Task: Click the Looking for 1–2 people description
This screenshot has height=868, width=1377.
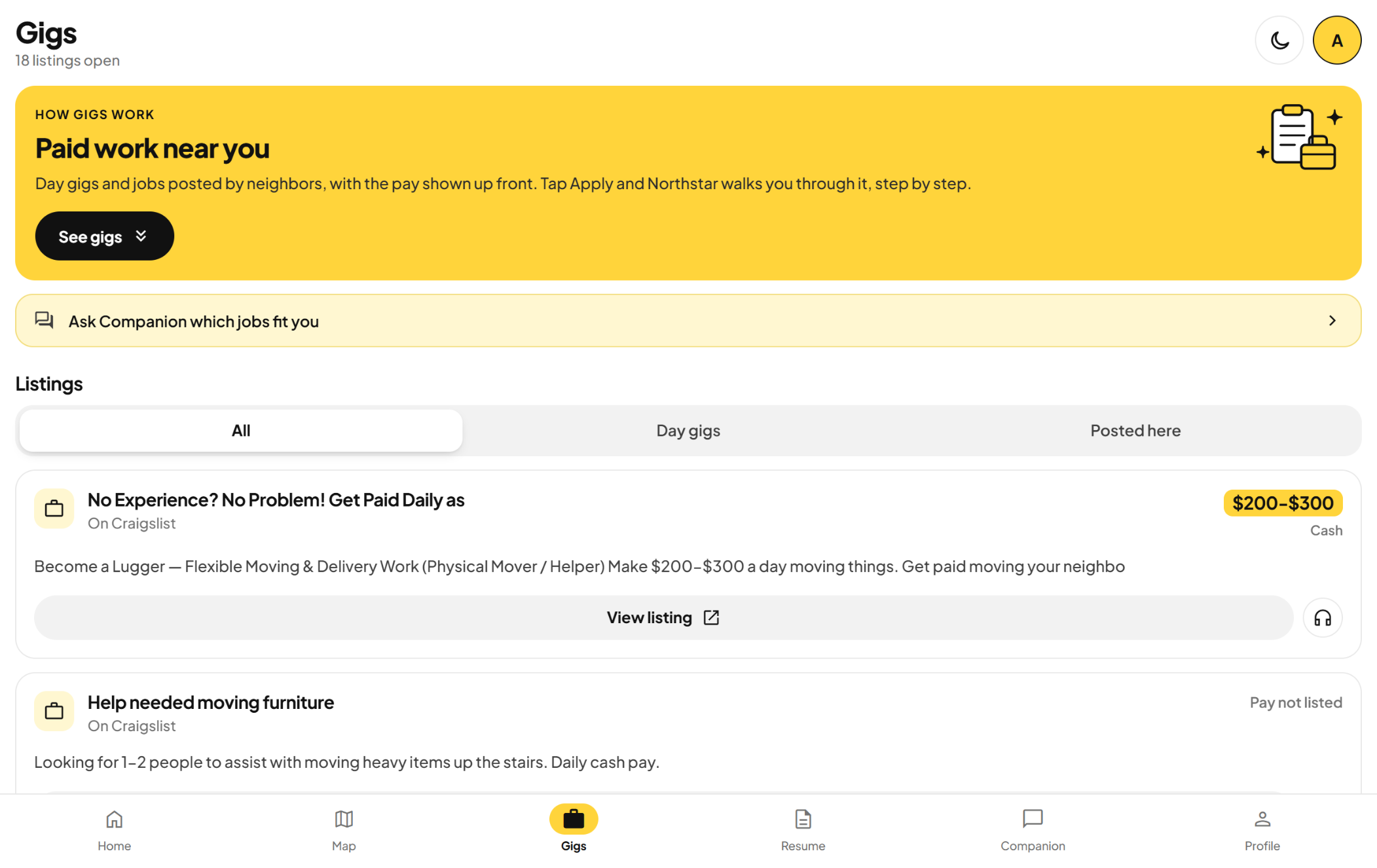Action: click(346, 762)
